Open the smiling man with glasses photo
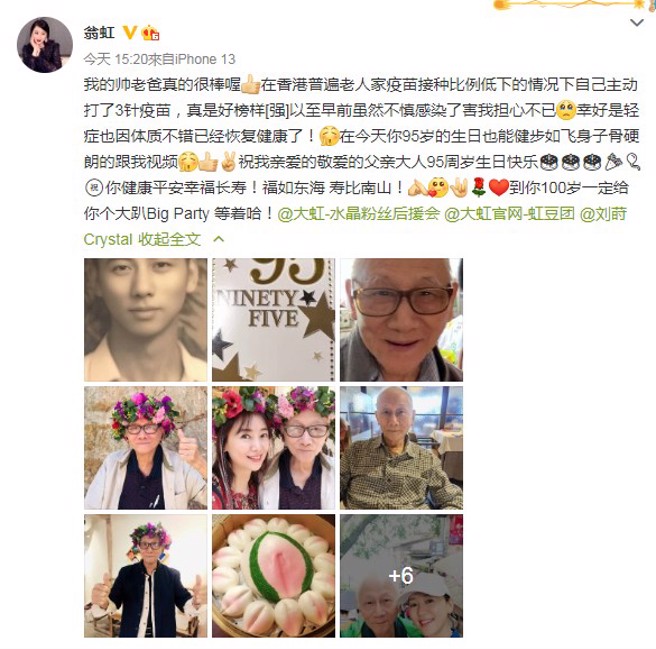 401,320
